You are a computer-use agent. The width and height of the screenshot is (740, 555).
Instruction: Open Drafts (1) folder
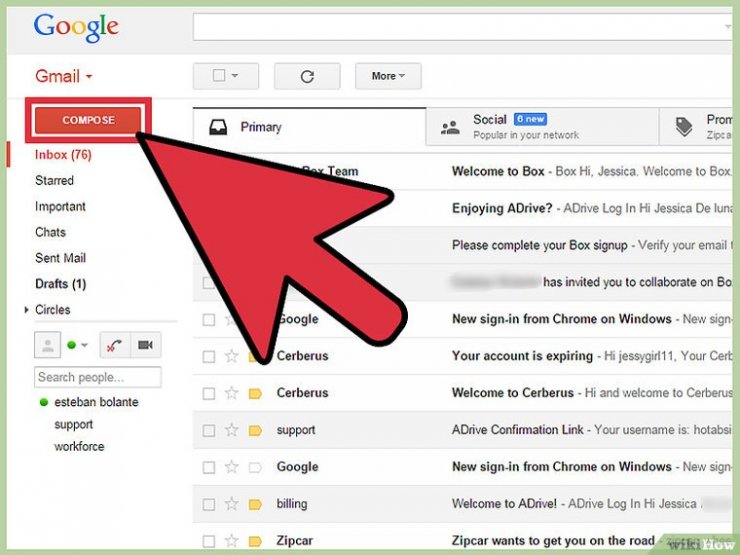click(x=60, y=284)
